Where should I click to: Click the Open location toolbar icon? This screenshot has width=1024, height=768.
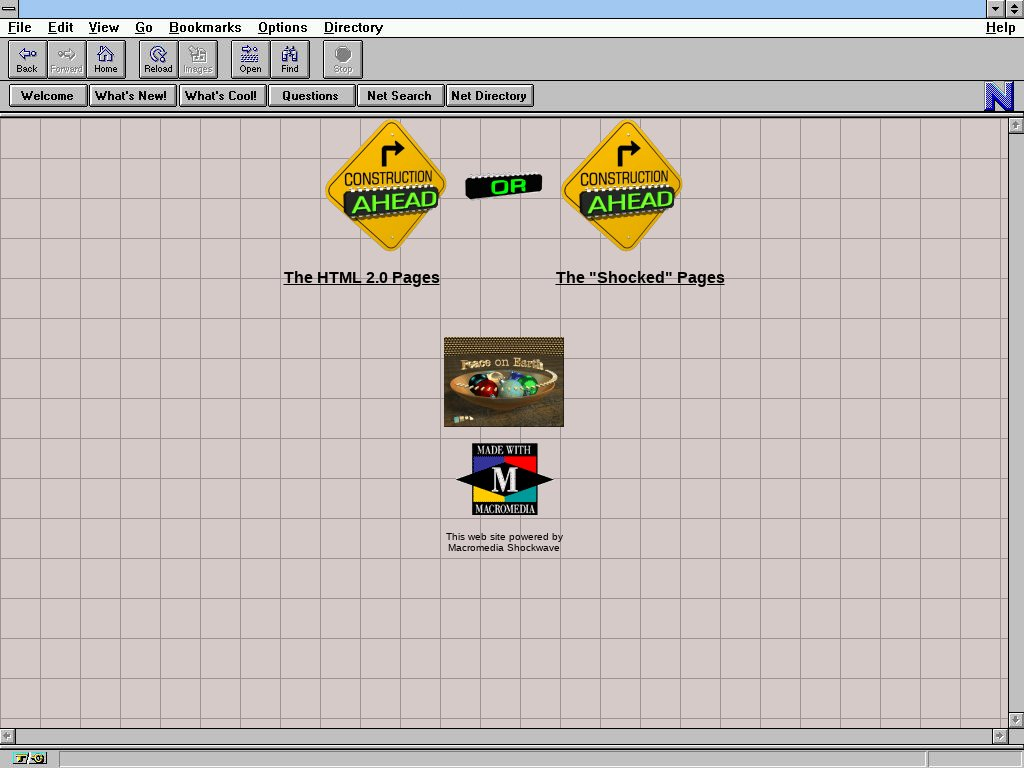250,59
